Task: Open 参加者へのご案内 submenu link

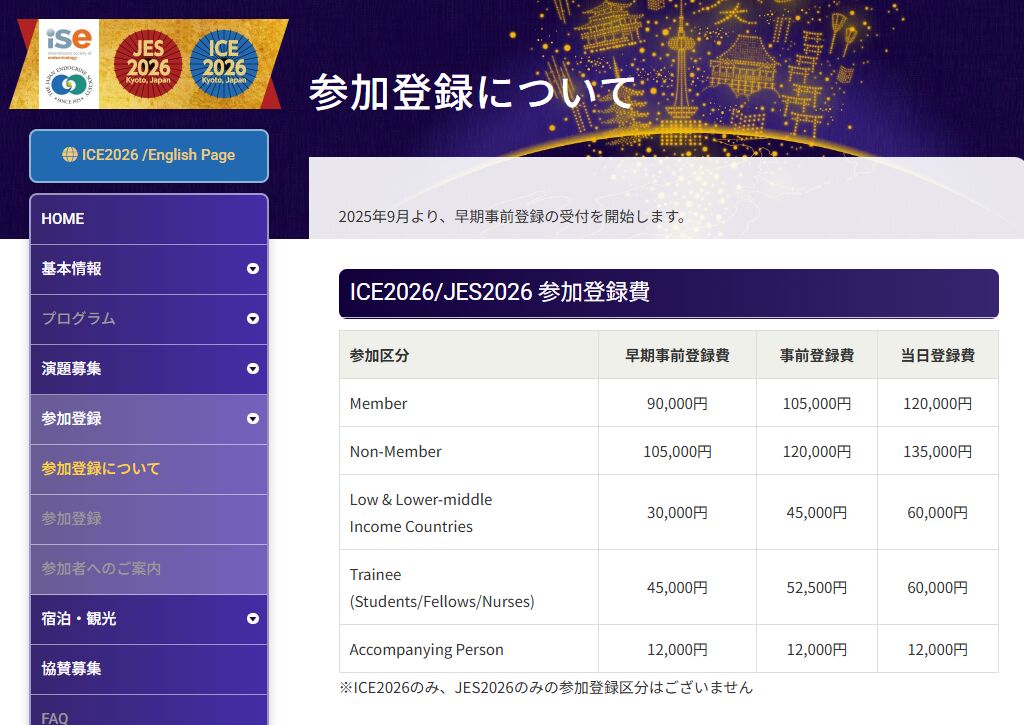Action: 101,569
